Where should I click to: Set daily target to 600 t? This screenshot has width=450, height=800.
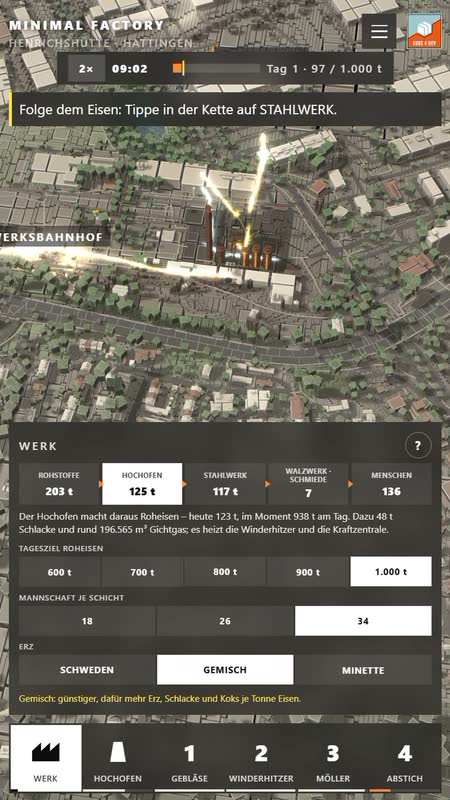(x=59, y=572)
